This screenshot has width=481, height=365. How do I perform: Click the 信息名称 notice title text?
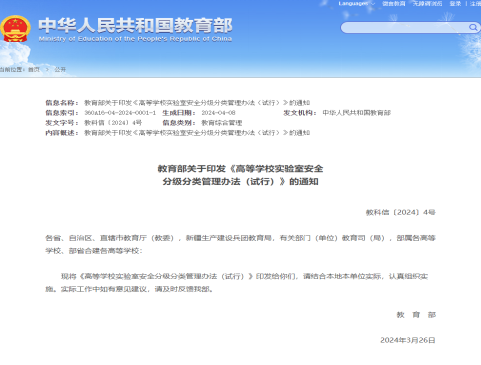click(197, 103)
